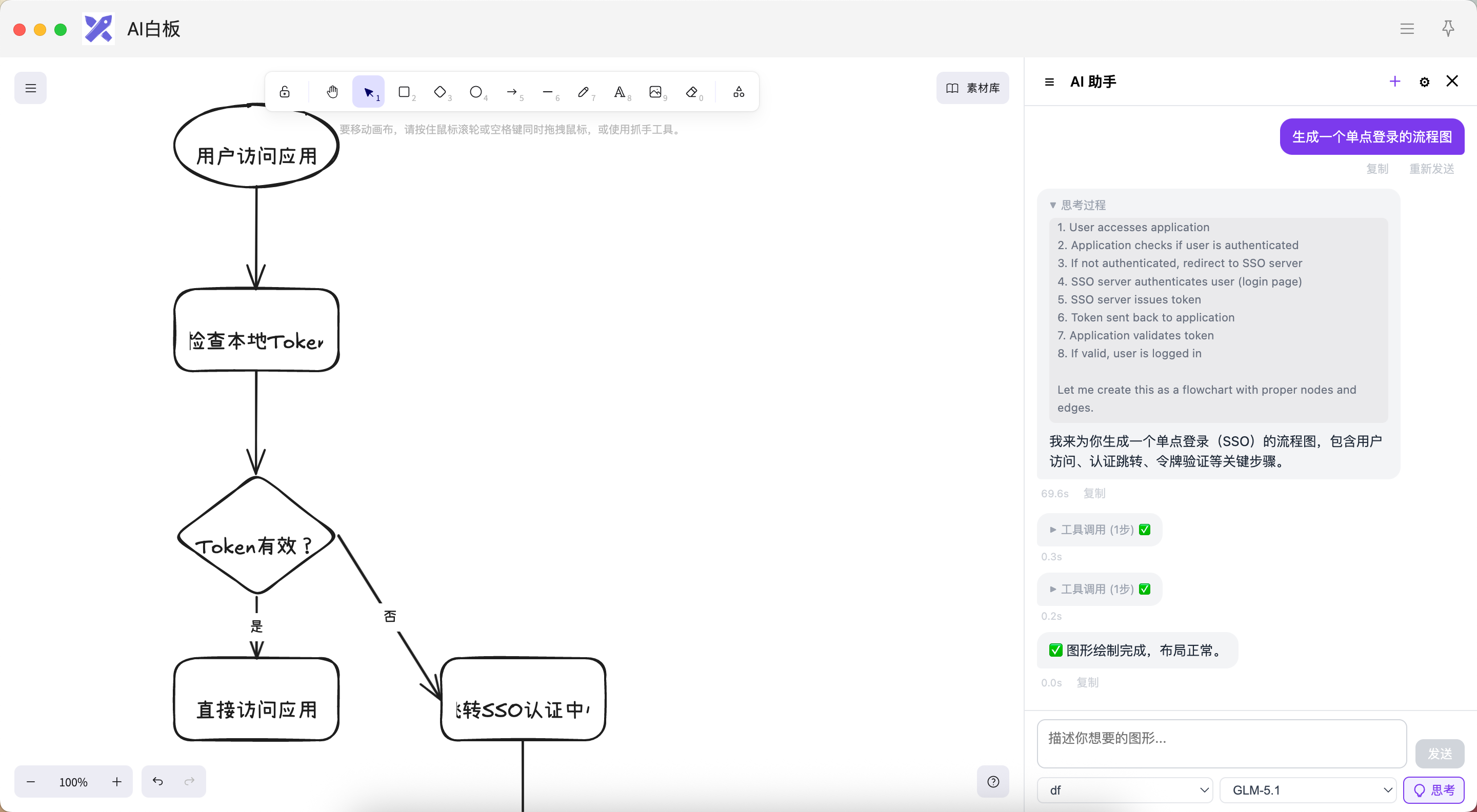This screenshot has width=1477, height=812.
Task: Choose the insert image tool
Action: click(x=656, y=92)
